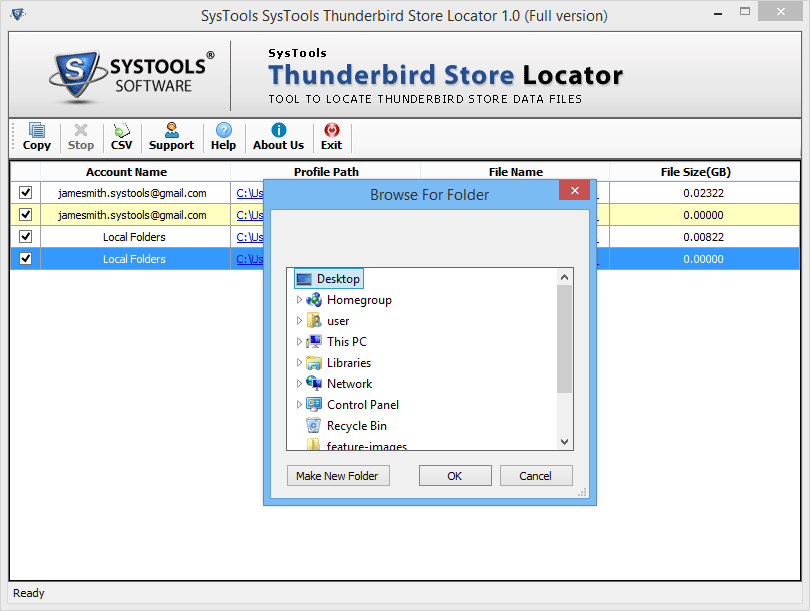Select the 0.02322 file size cell

704,193
